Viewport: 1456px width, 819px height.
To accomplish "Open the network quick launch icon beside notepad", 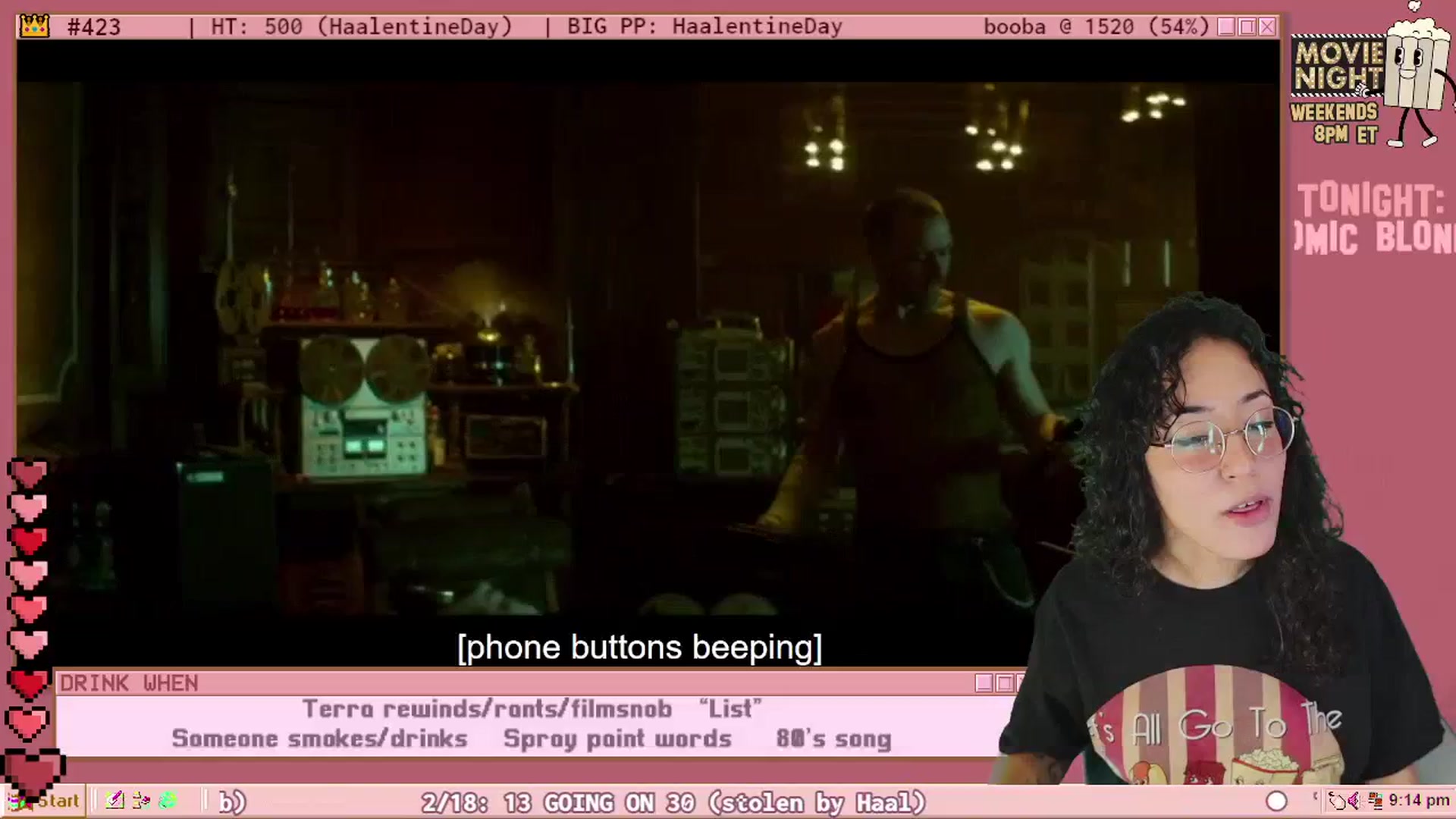I will [141, 800].
